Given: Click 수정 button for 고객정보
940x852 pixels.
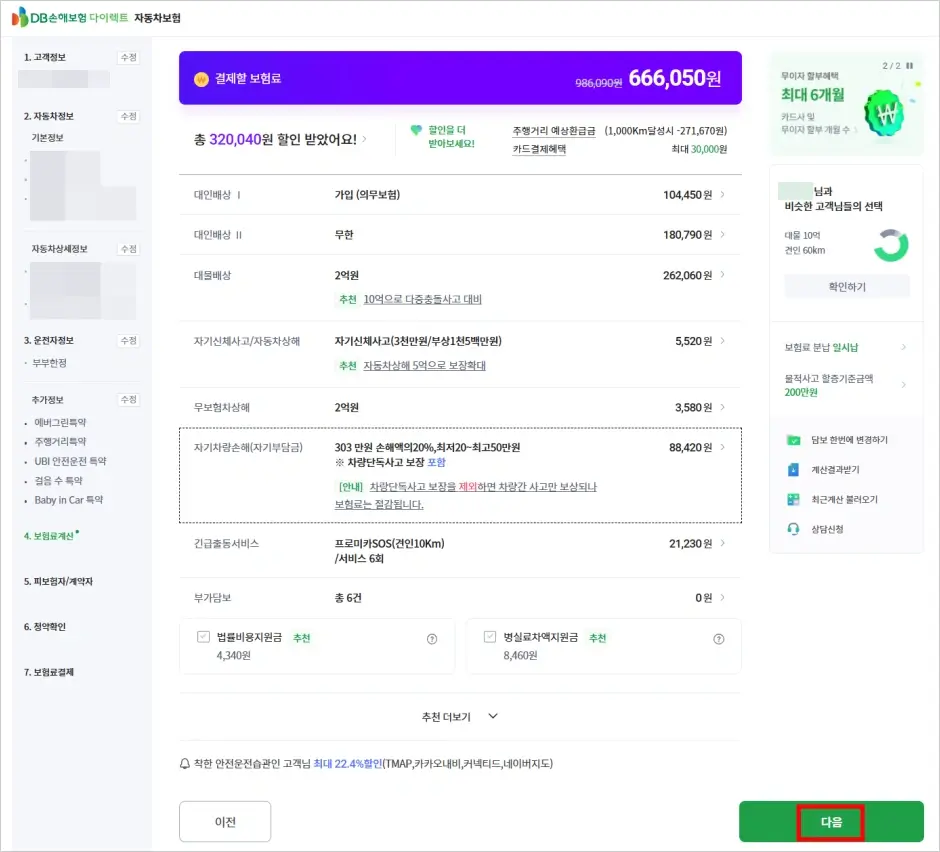Looking at the screenshot, I should pos(129,57).
